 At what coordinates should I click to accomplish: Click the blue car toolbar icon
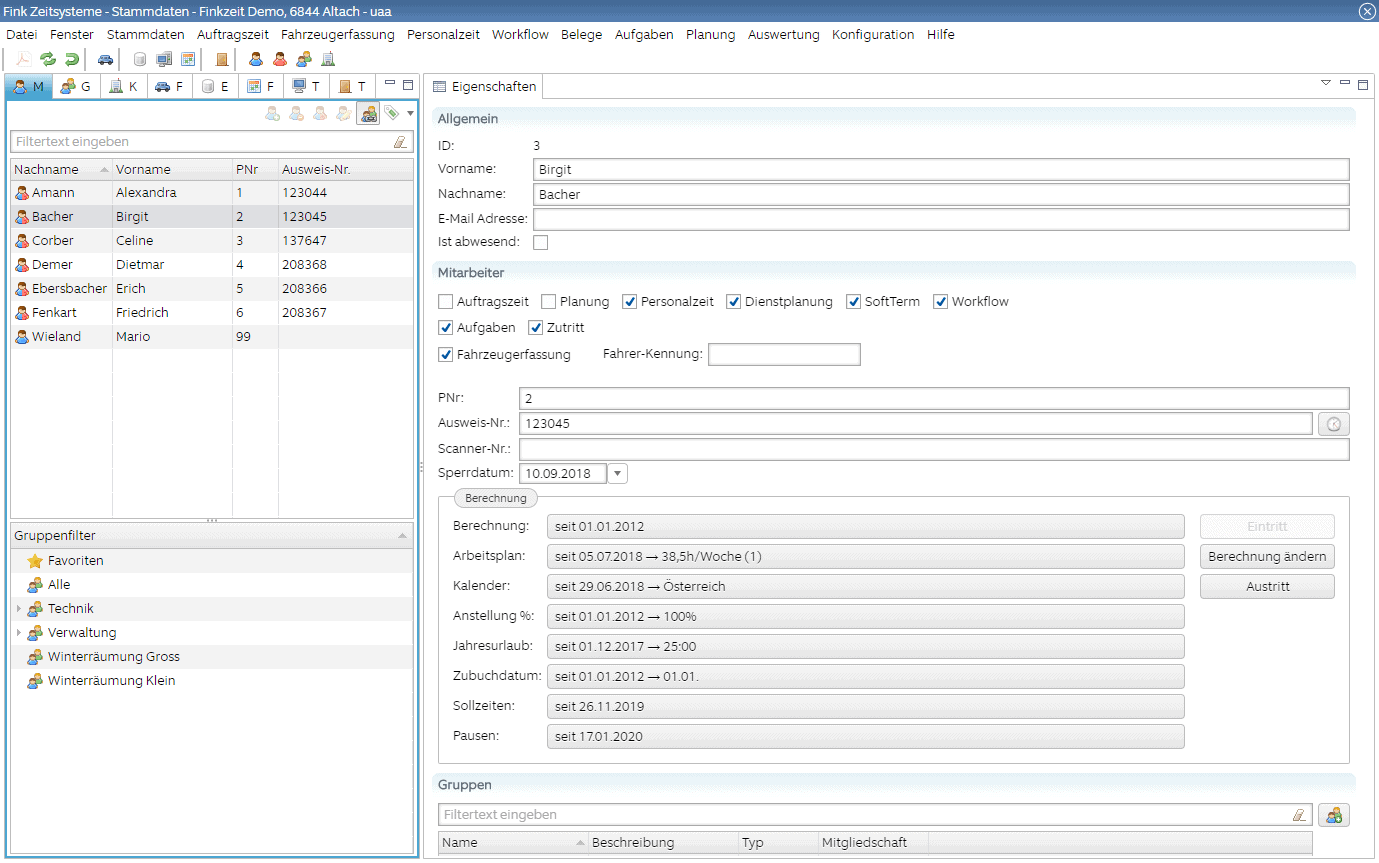(x=105, y=59)
